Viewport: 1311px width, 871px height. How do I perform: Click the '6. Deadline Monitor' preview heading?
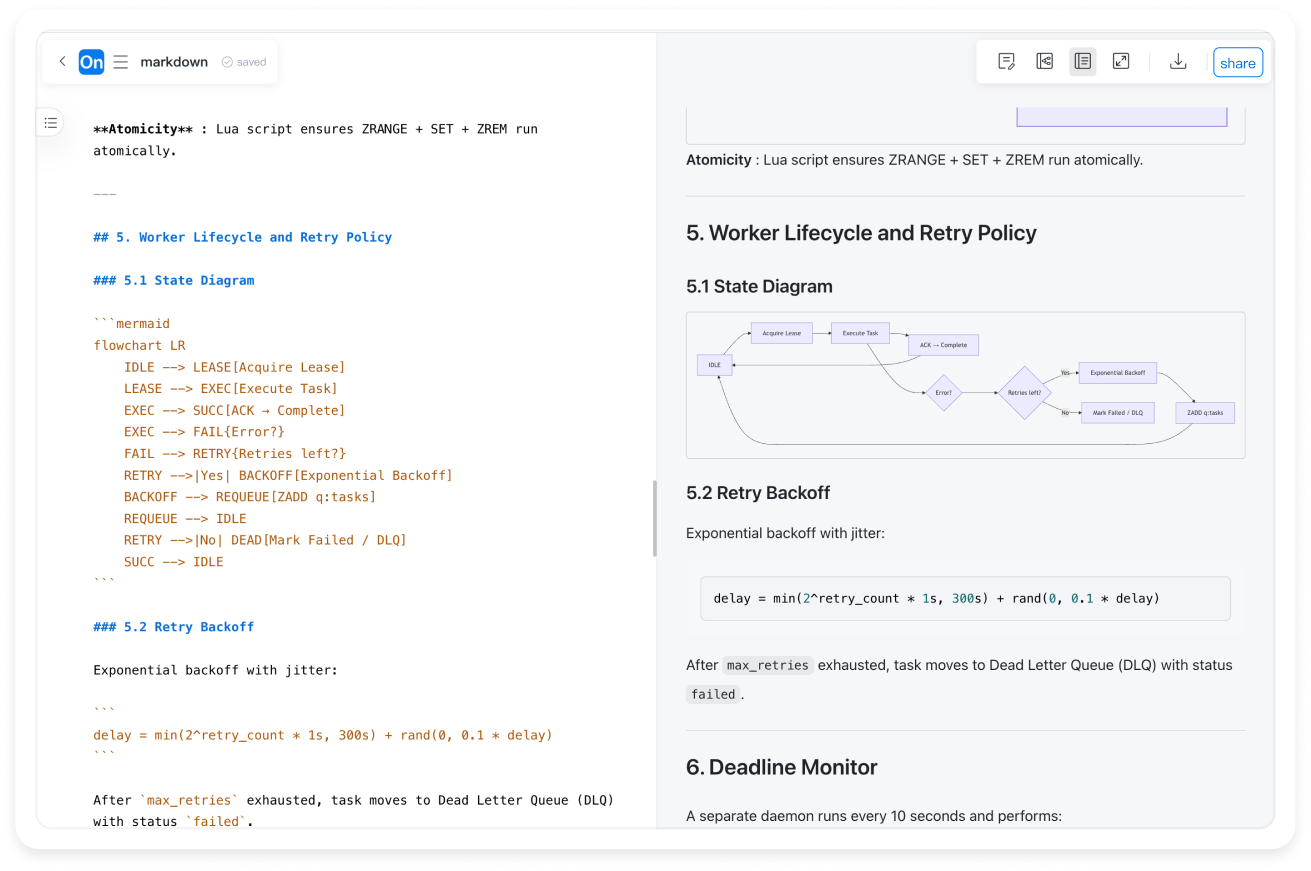pyautogui.click(x=781, y=767)
